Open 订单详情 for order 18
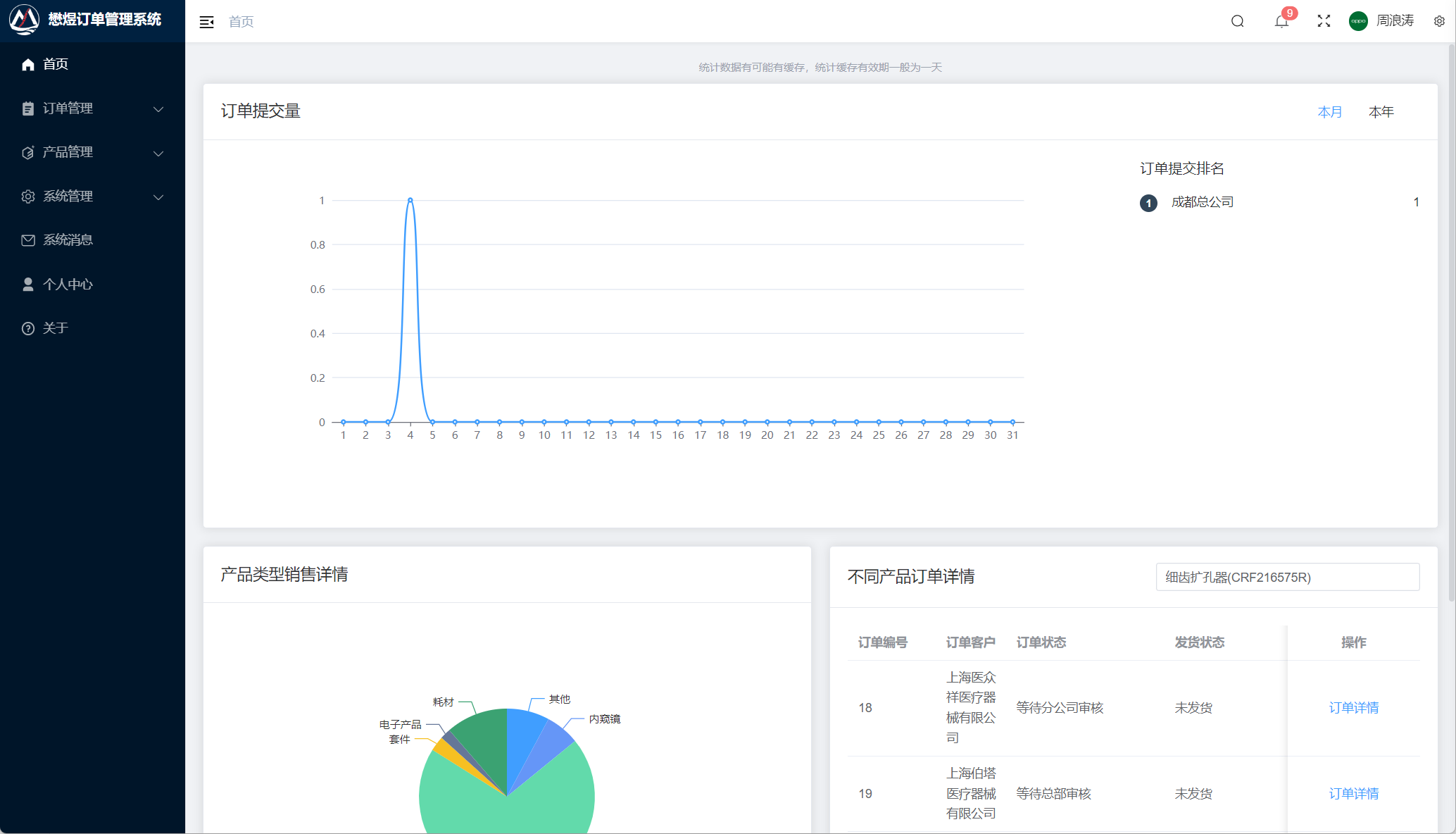Image resolution: width=1456 pixels, height=834 pixels. point(1353,708)
